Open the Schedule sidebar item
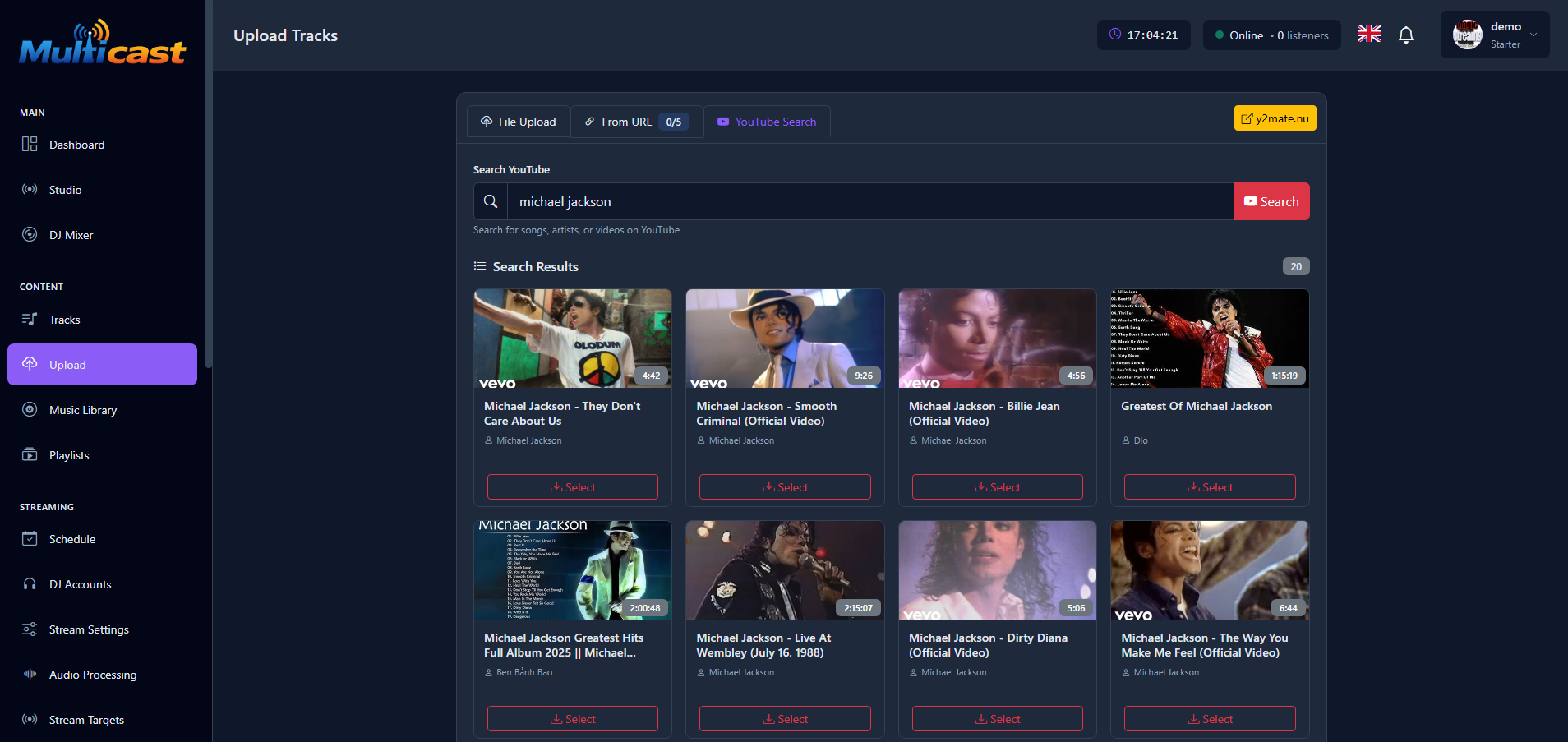This screenshot has height=742, width=1568. click(72, 539)
